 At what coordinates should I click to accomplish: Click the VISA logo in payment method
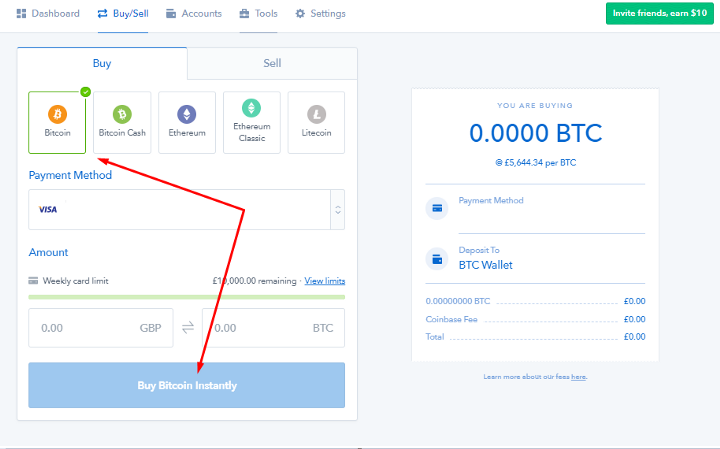click(48, 209)
